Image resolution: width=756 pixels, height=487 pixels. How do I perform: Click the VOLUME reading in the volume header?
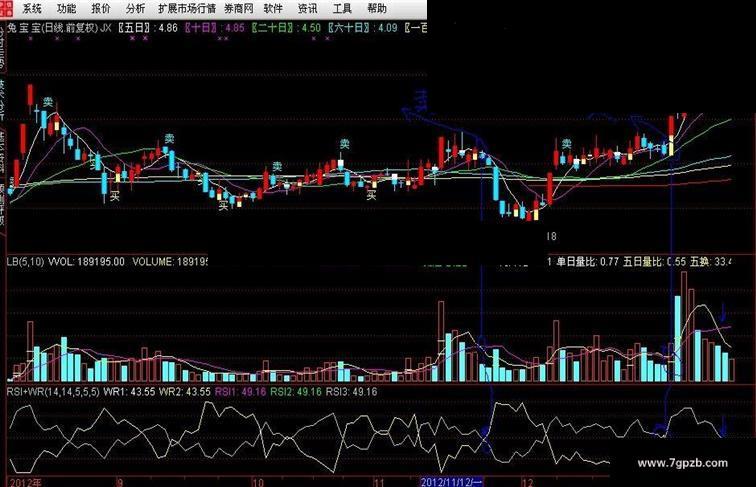170,261
